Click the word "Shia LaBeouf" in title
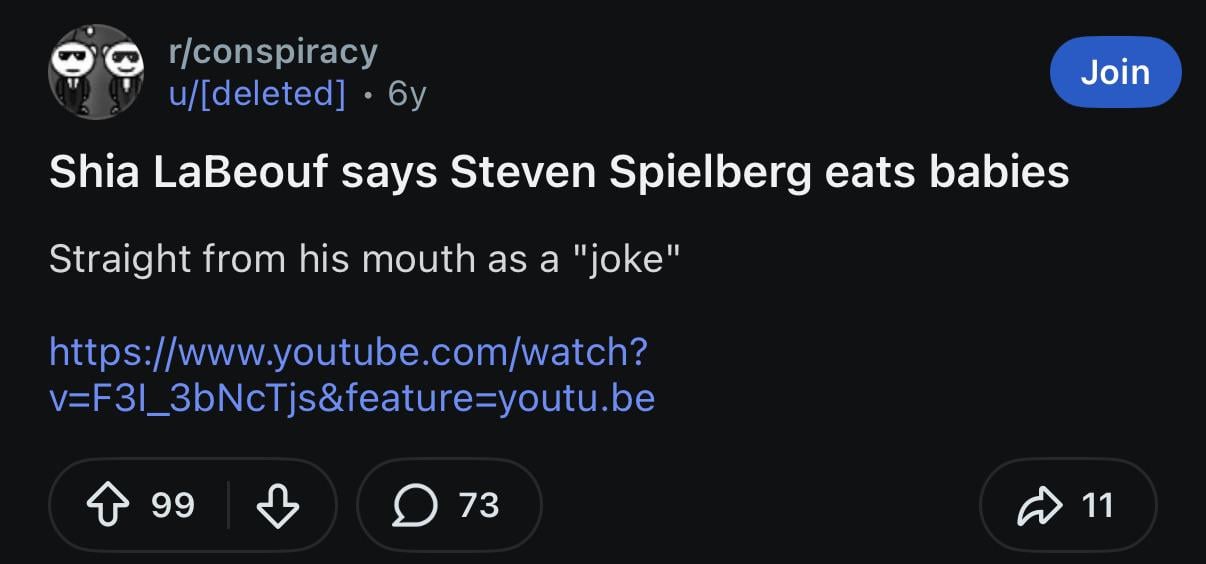1206x564 pixels. point(188,172)
